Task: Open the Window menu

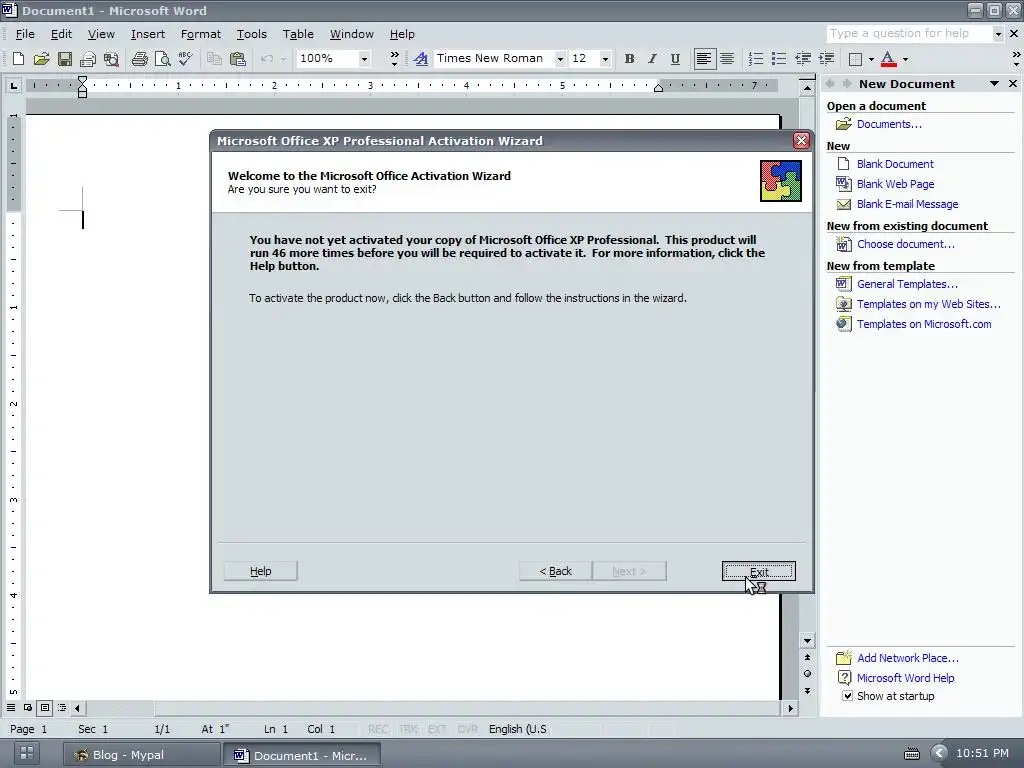Action: [351, 34]
